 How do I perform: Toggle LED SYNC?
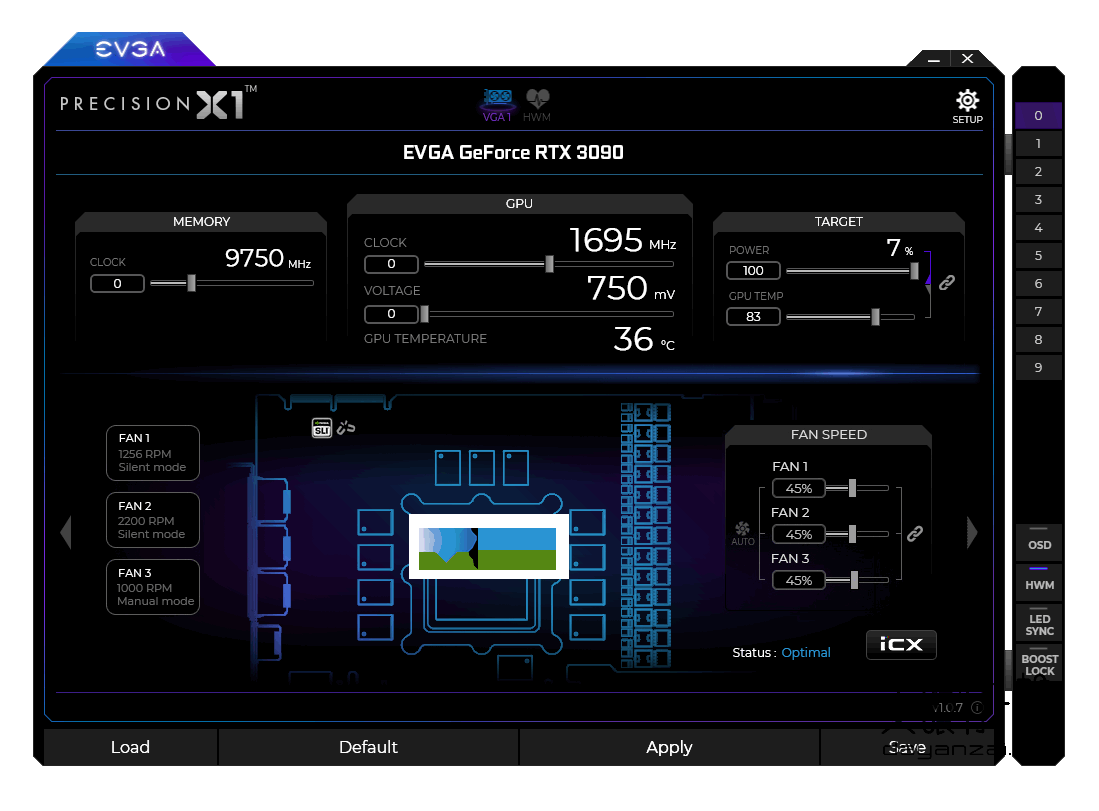1039,623
